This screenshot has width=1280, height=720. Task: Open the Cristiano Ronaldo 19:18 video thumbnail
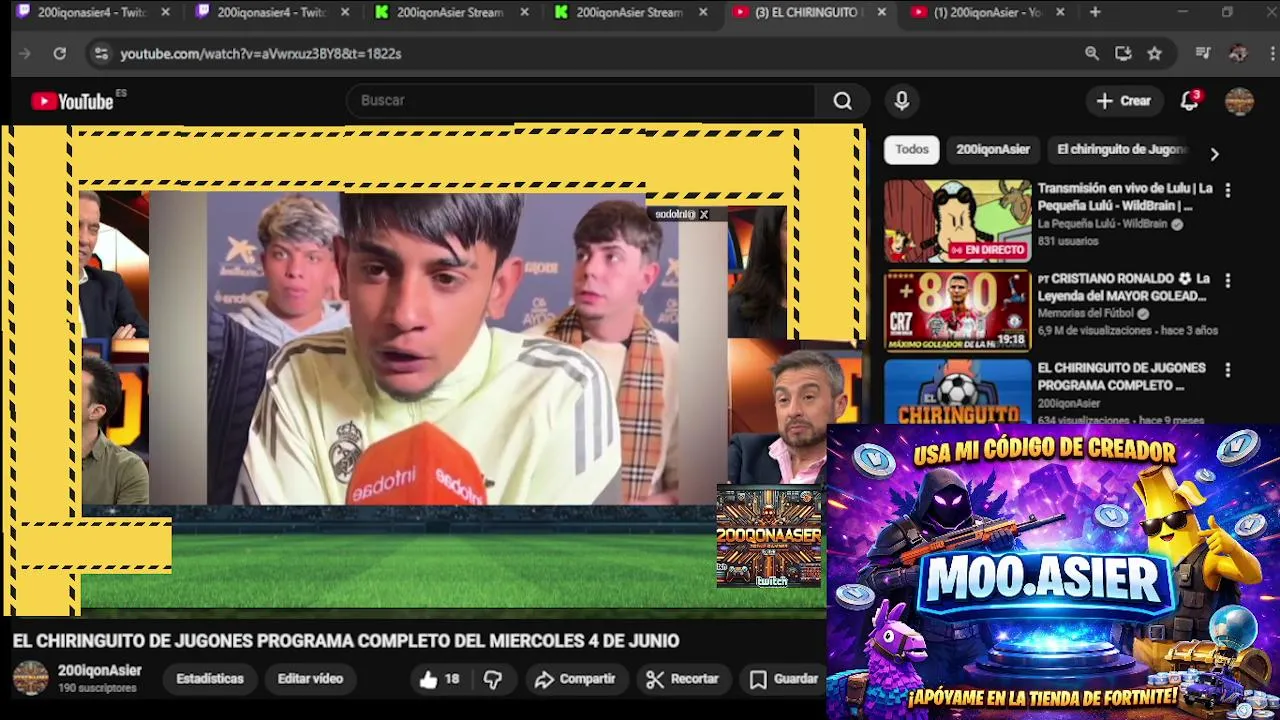(x=957, y=311)
